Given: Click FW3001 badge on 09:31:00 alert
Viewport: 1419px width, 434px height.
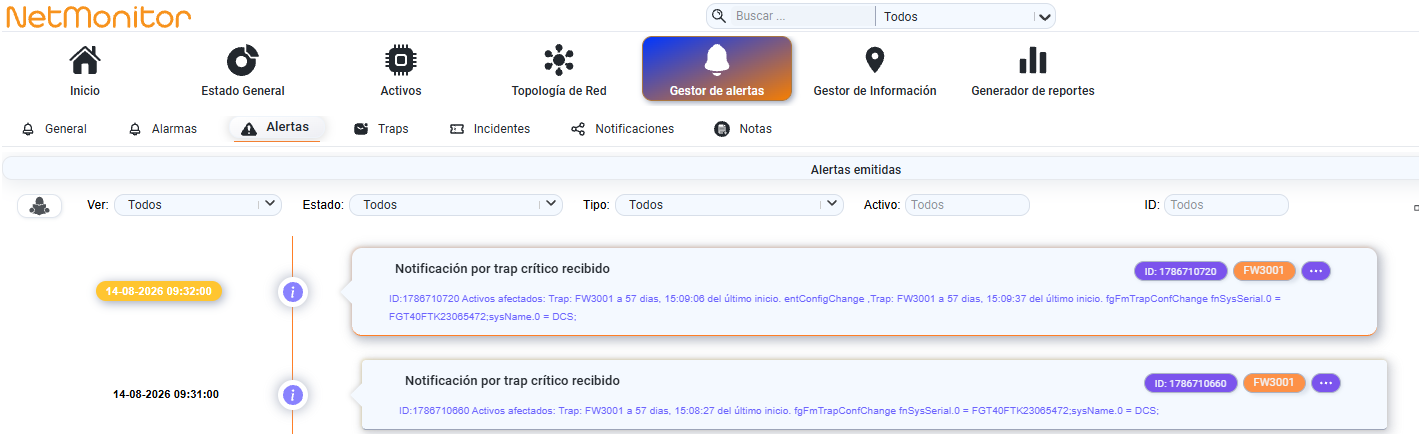Looking at the screenshot, I should tap(1274, 383).
